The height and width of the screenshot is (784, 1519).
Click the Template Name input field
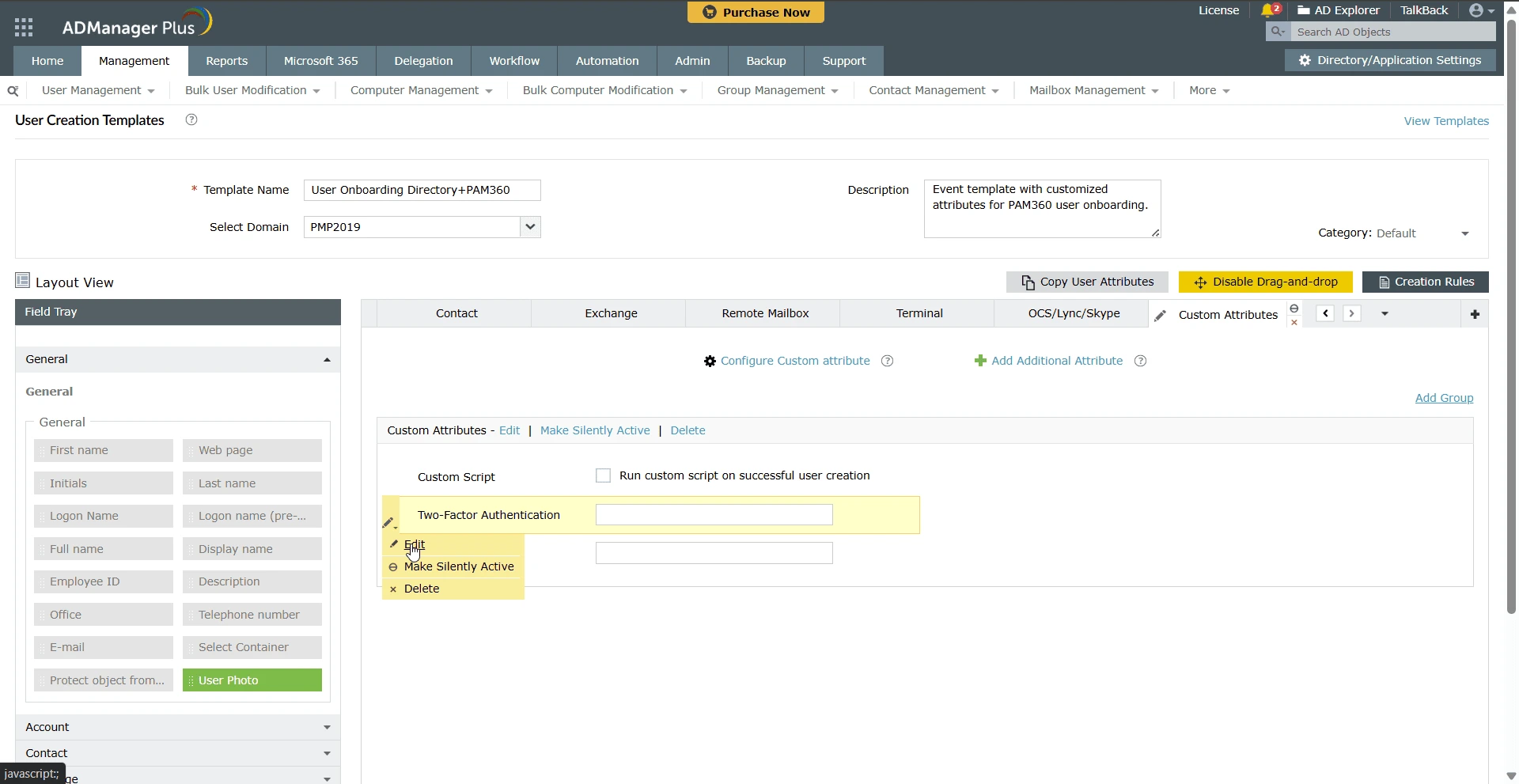tap(422, 190)
